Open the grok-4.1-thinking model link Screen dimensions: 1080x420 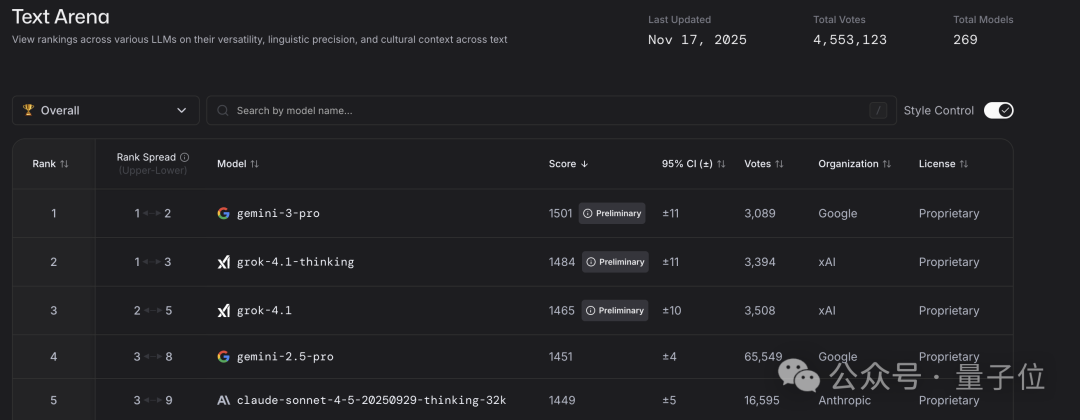[295, 262]
